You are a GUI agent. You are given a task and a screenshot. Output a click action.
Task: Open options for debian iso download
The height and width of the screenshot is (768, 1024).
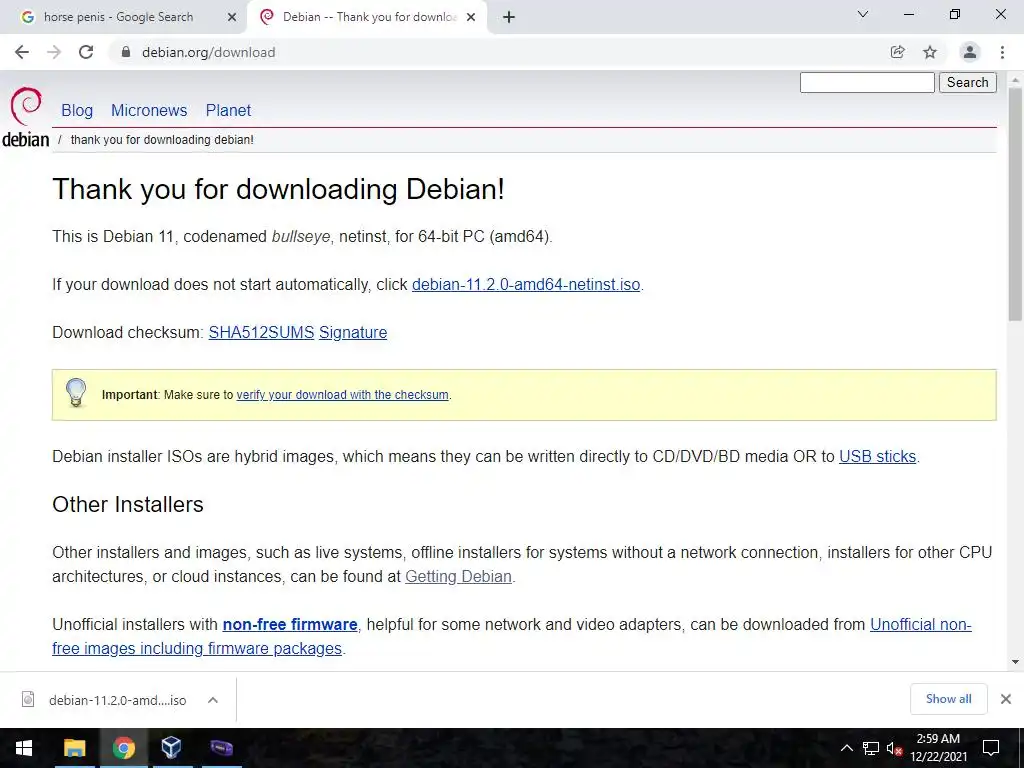[x=213, y=700]
